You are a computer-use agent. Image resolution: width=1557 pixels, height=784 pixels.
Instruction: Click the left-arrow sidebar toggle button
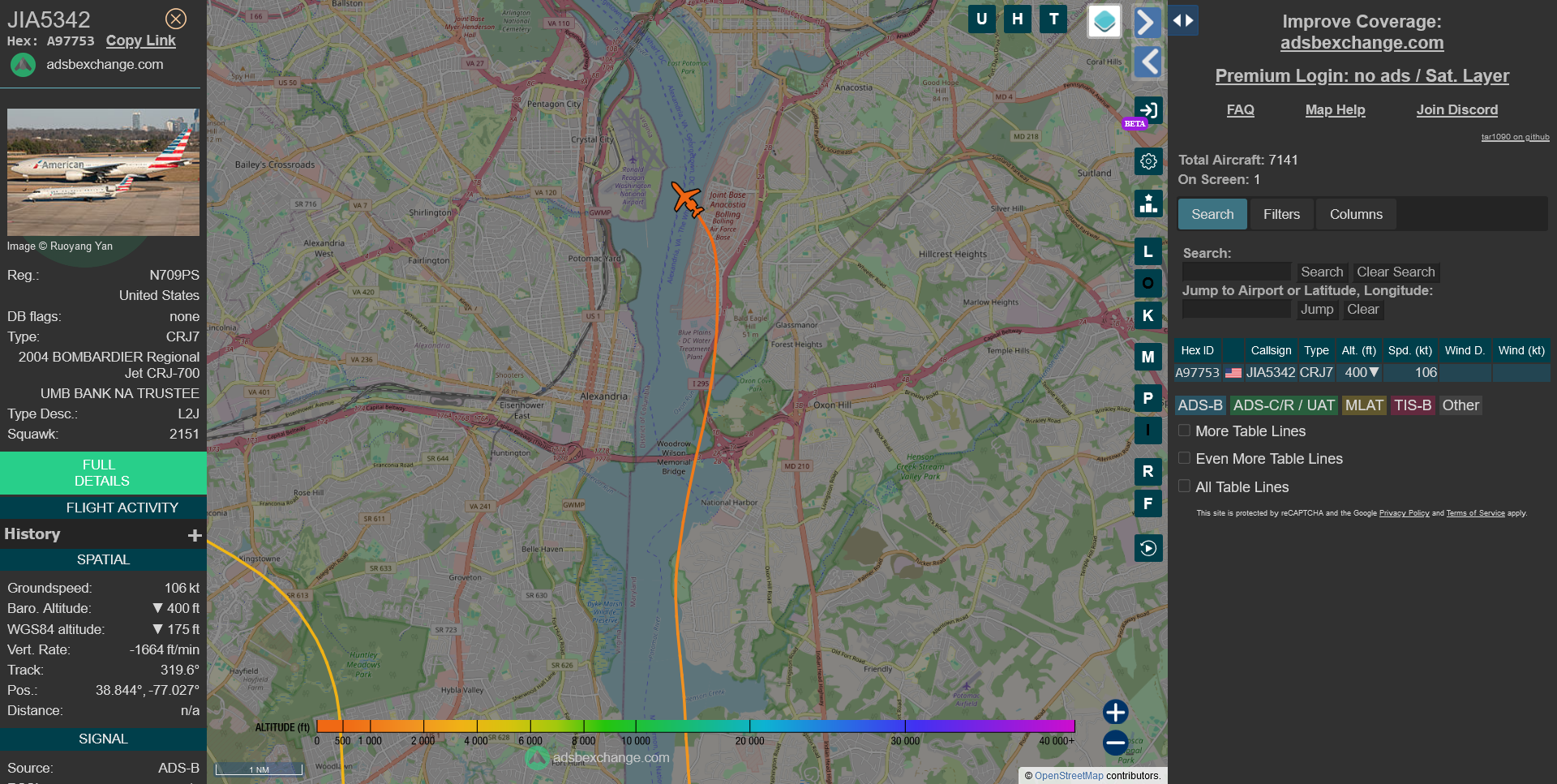(1147, 62)
